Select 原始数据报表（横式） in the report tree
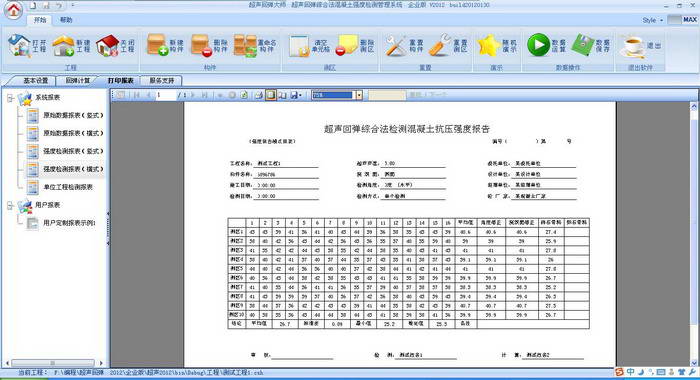The image size is (700, 380). [73, 133]
